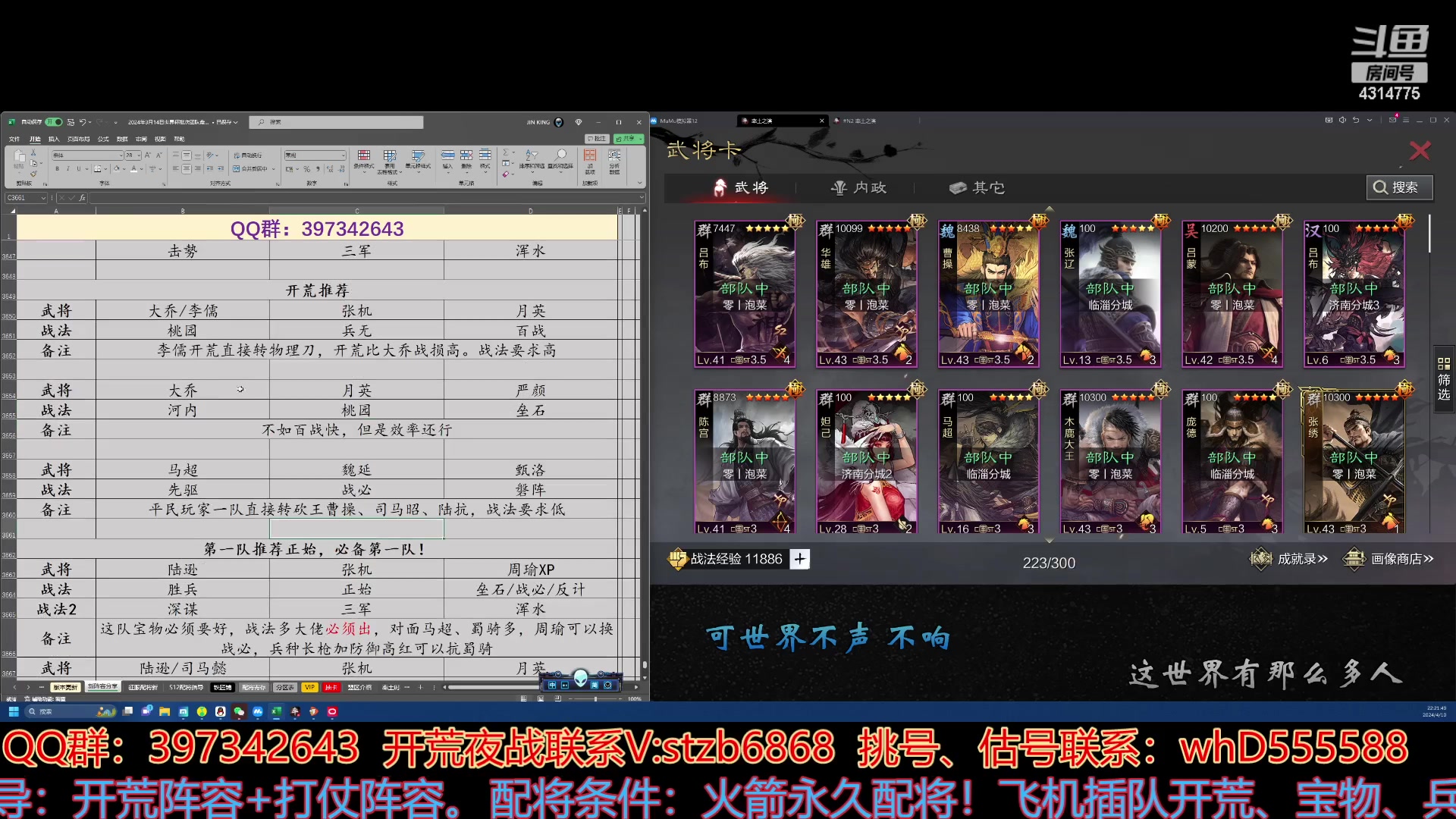Screen dimensions: 1456x819
Task: Add a new sheet with plus icon
Action: [421, 687]
